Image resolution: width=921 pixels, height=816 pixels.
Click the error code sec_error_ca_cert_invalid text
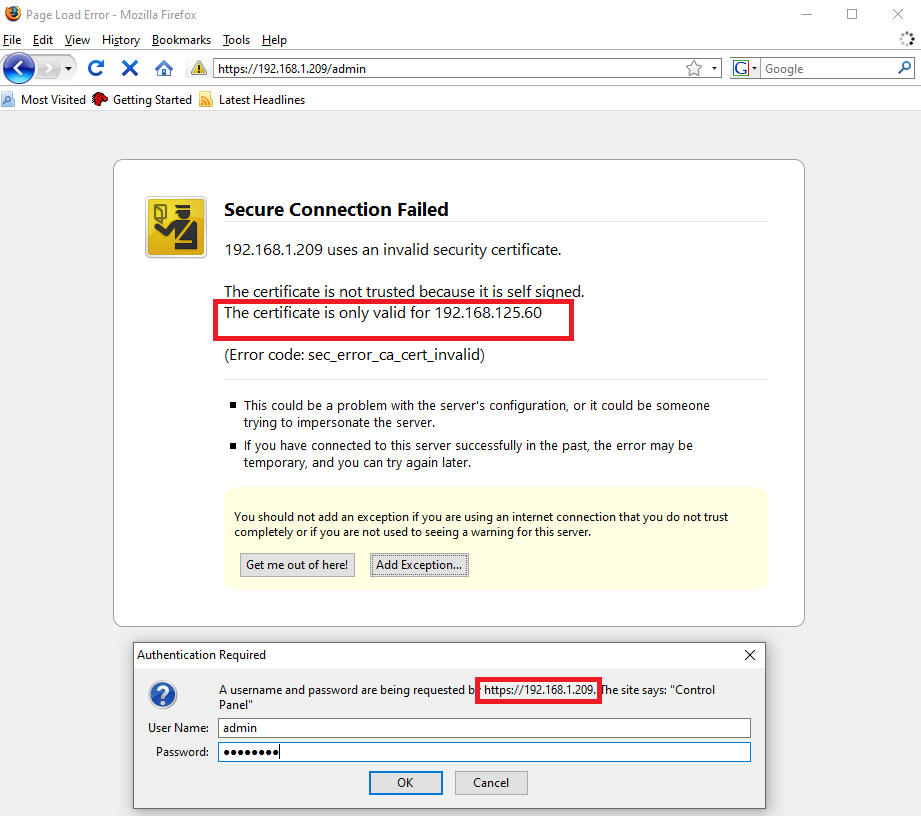point(354,355)
